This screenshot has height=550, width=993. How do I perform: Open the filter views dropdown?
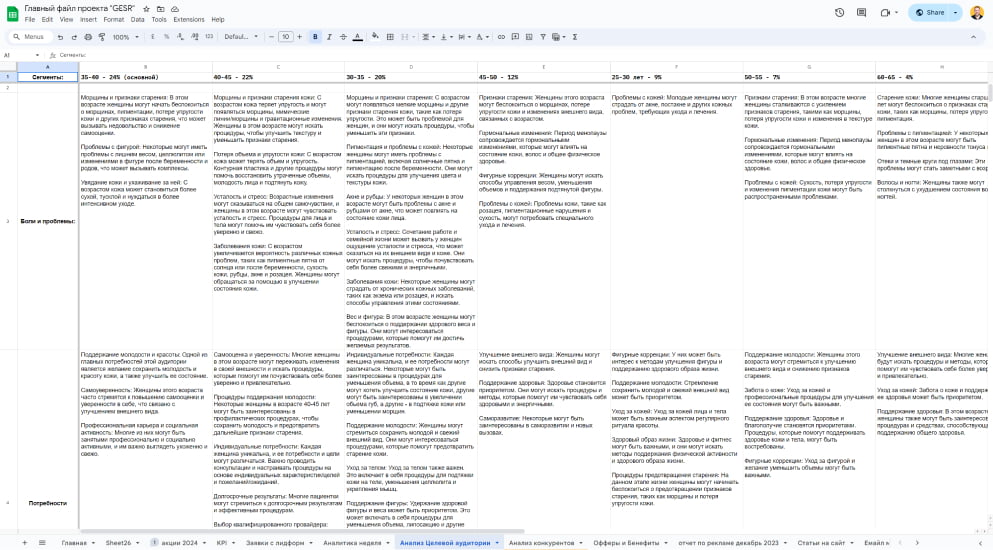(x=558, y=37)
